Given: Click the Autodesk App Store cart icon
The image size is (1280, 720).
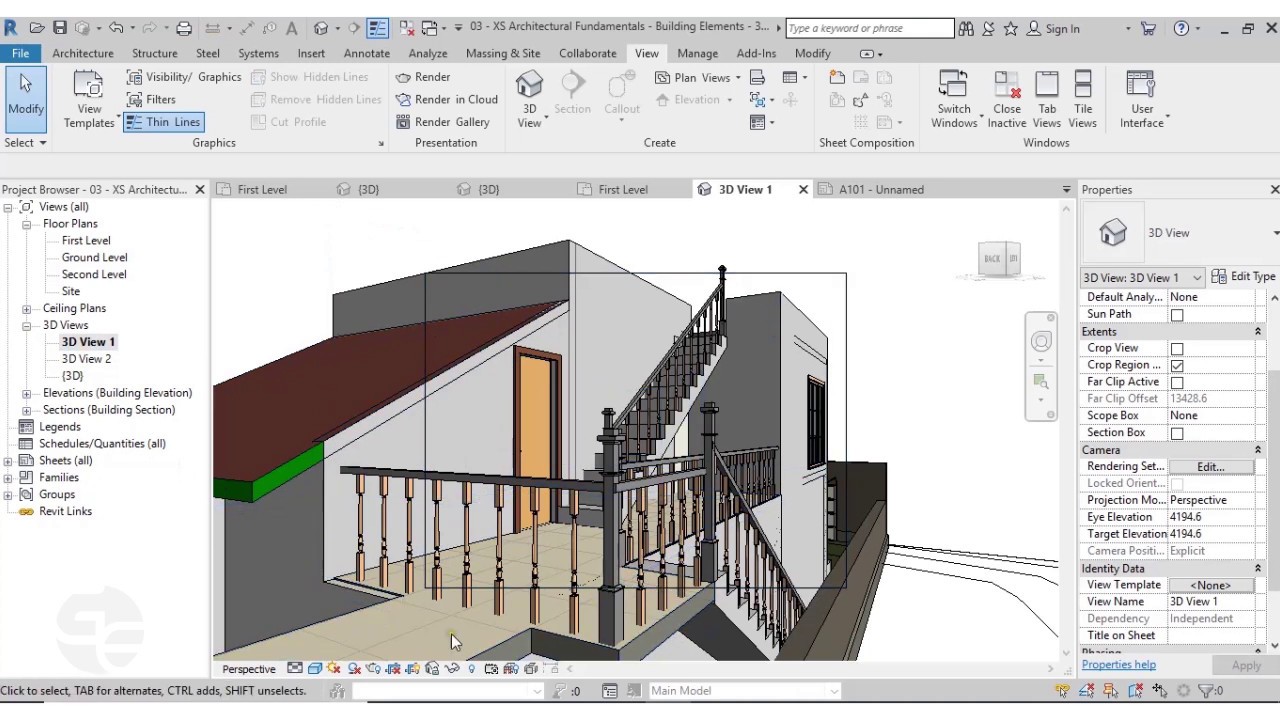Looking at the screenshot, I should [1148, 29].
